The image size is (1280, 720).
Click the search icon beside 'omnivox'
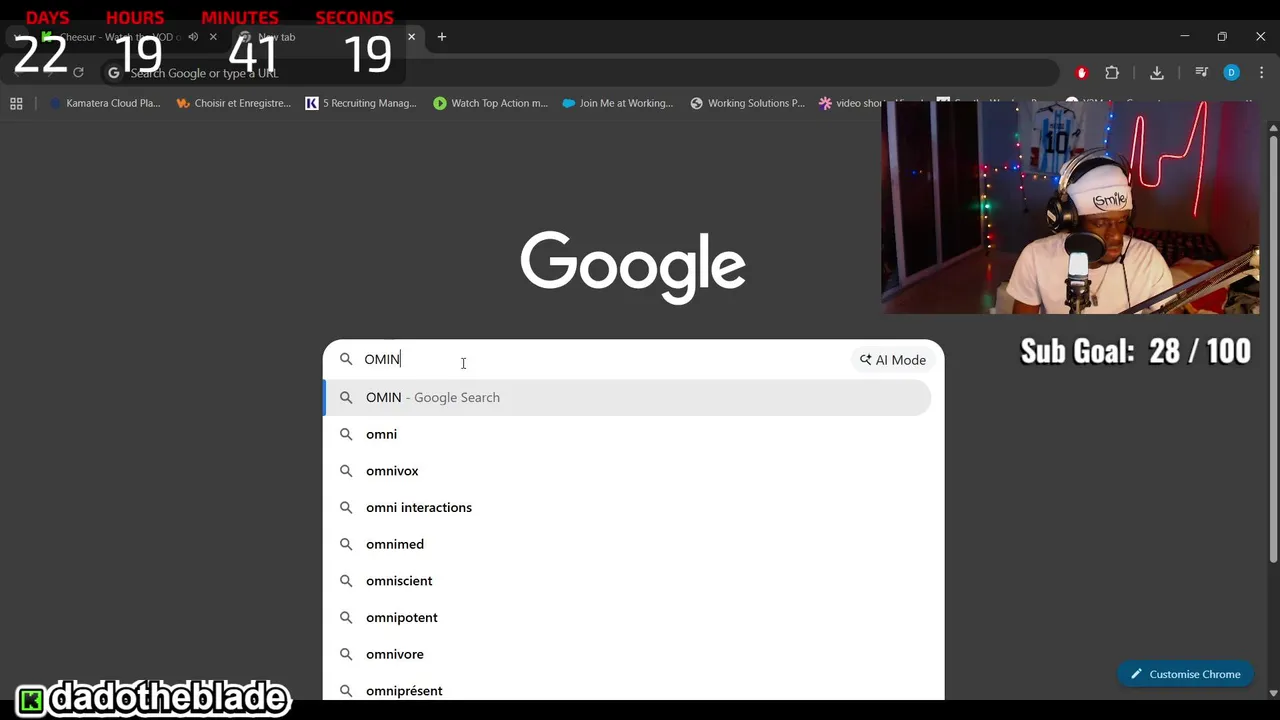[x=346, y=471]
